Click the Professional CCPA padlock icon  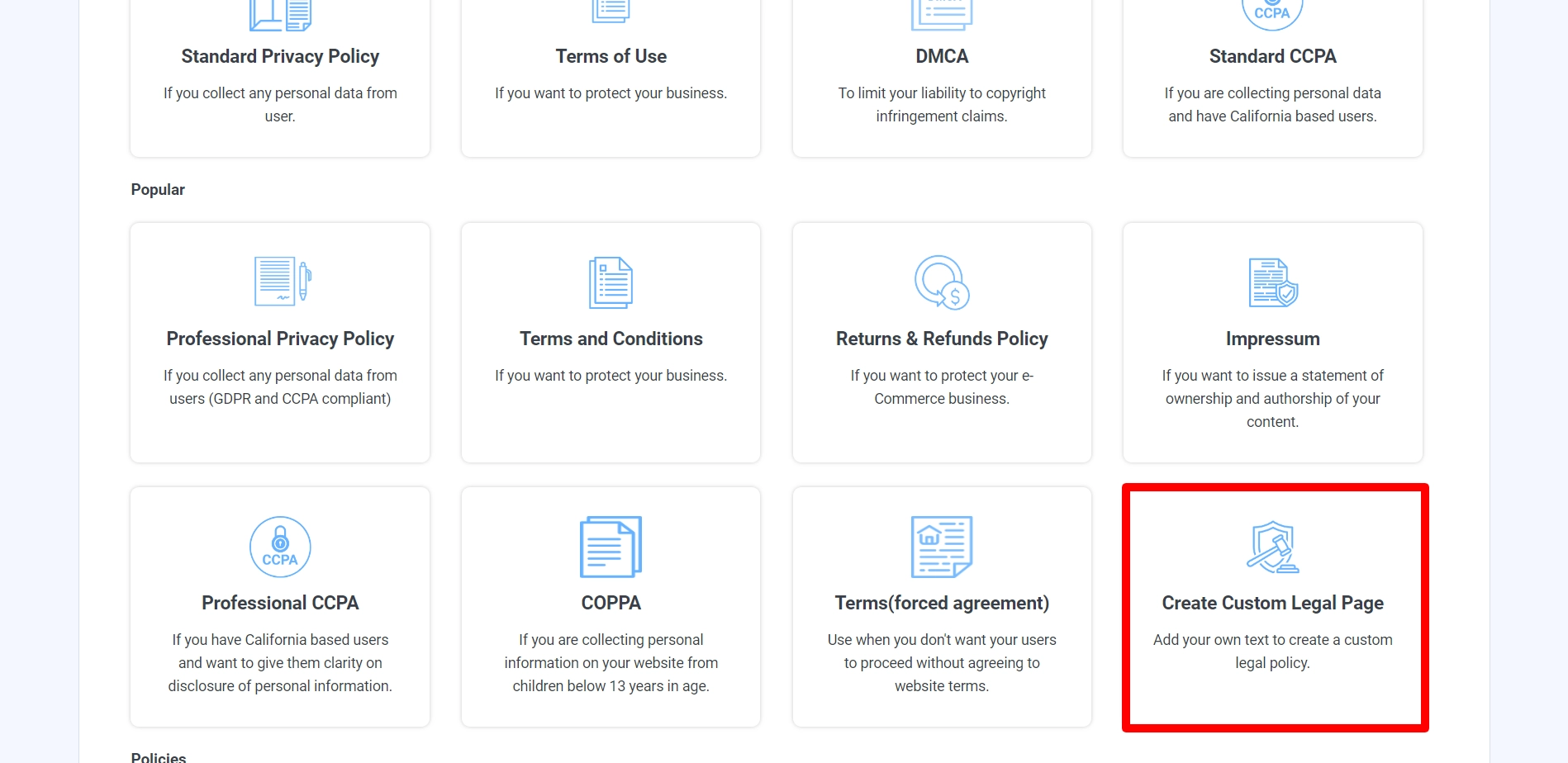point(280,547)
